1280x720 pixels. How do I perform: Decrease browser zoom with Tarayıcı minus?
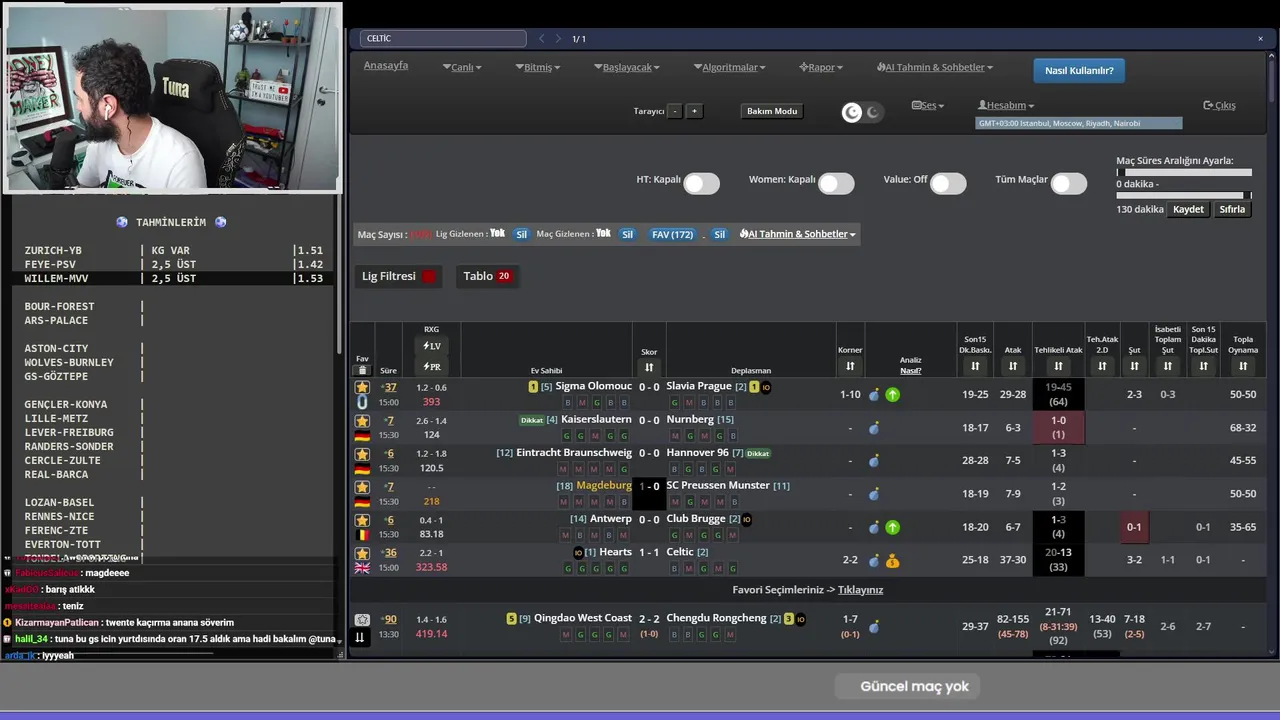675,111
